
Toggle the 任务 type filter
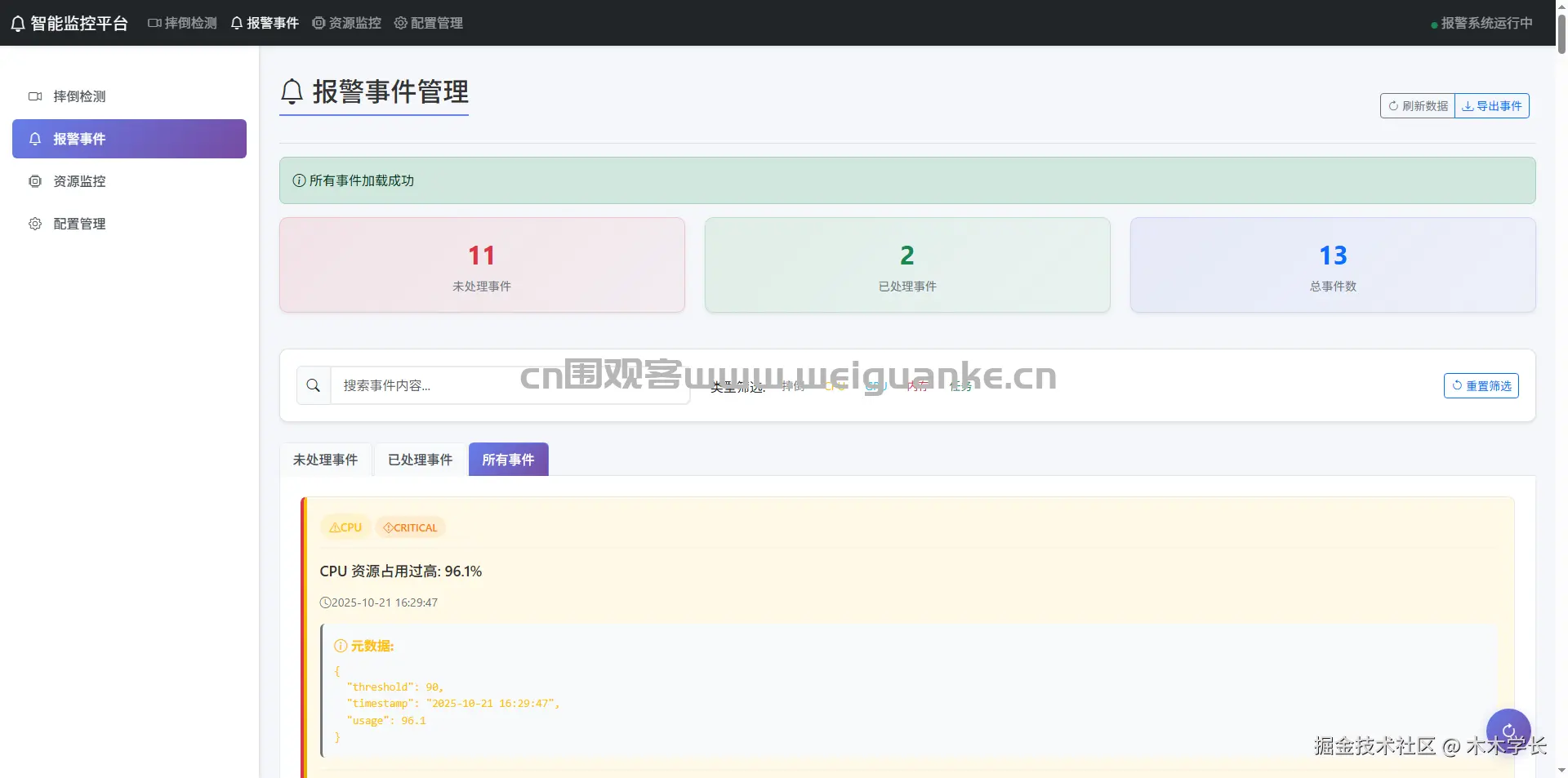960,386
